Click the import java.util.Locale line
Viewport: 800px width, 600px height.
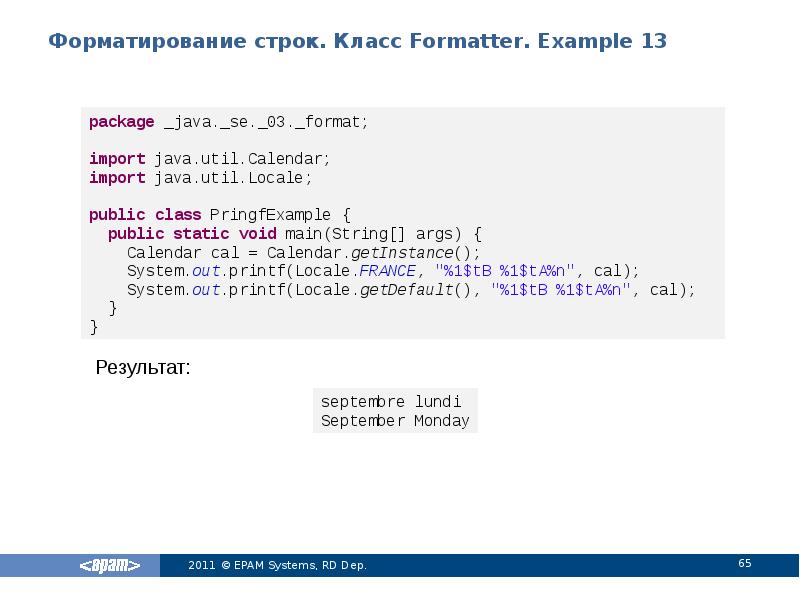(x=200, y=177)
